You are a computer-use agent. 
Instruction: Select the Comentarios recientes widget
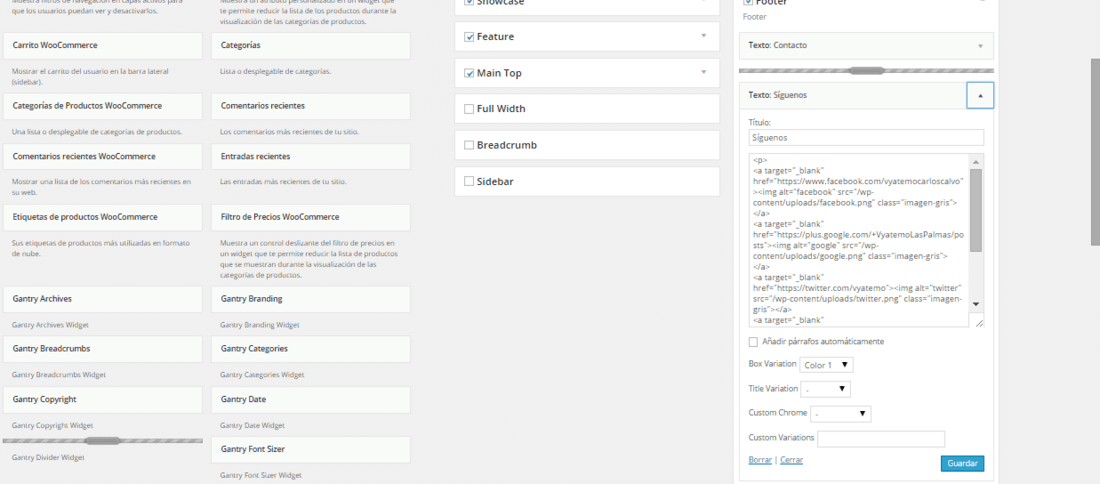[x=311, y=106]
